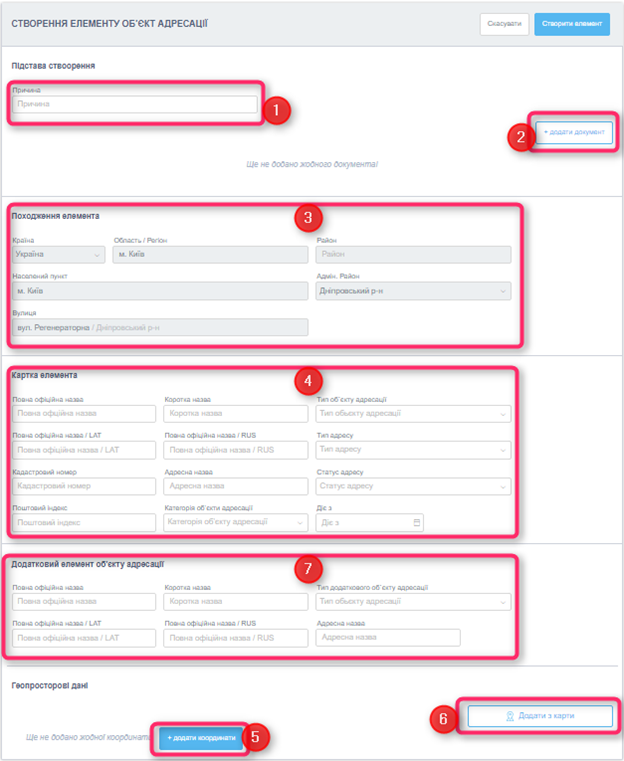Click Повна офіційна назва / RUS in Картка елемента
The width and height of the screenshot is (624, 761).
point(235,450)
